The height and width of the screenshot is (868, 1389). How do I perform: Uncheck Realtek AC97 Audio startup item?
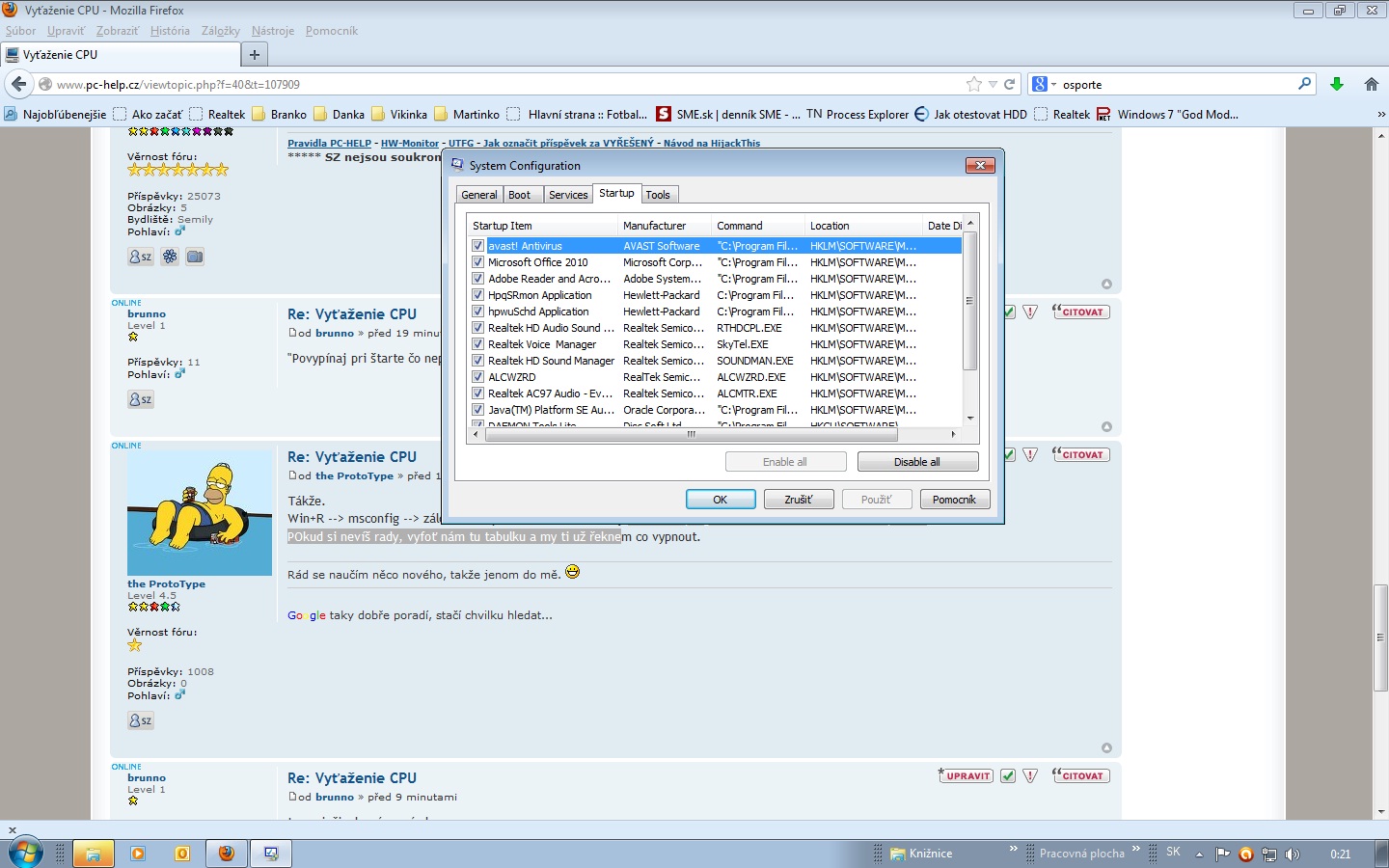477,393
